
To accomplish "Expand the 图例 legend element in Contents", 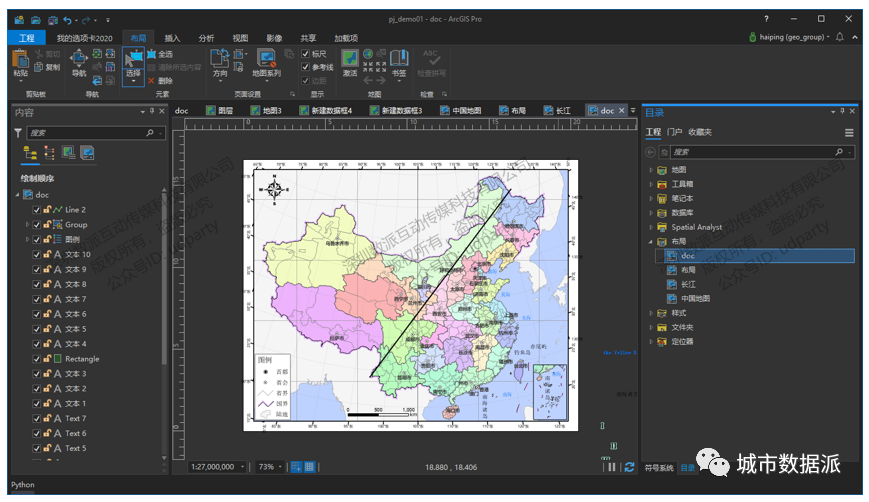I will pyautogui.click(x=27, y=240).
